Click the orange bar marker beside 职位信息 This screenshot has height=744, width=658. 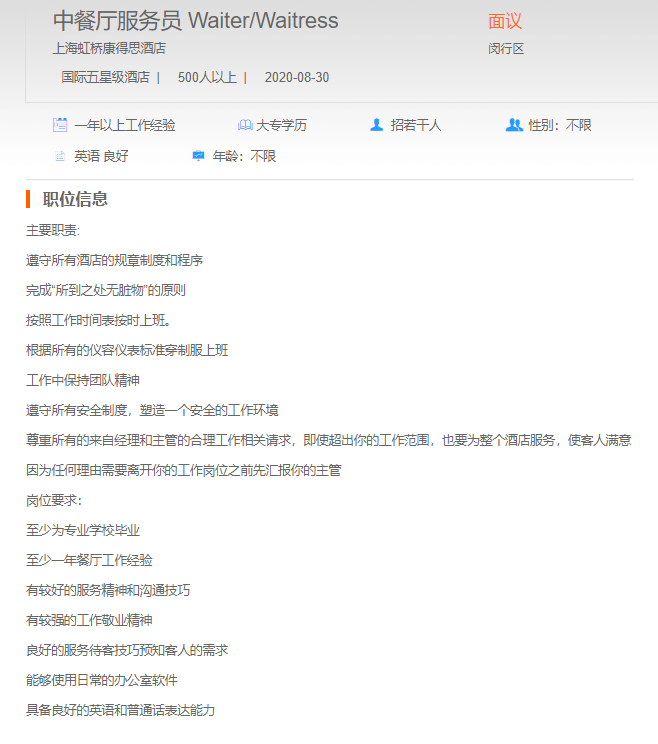(29, 198)
